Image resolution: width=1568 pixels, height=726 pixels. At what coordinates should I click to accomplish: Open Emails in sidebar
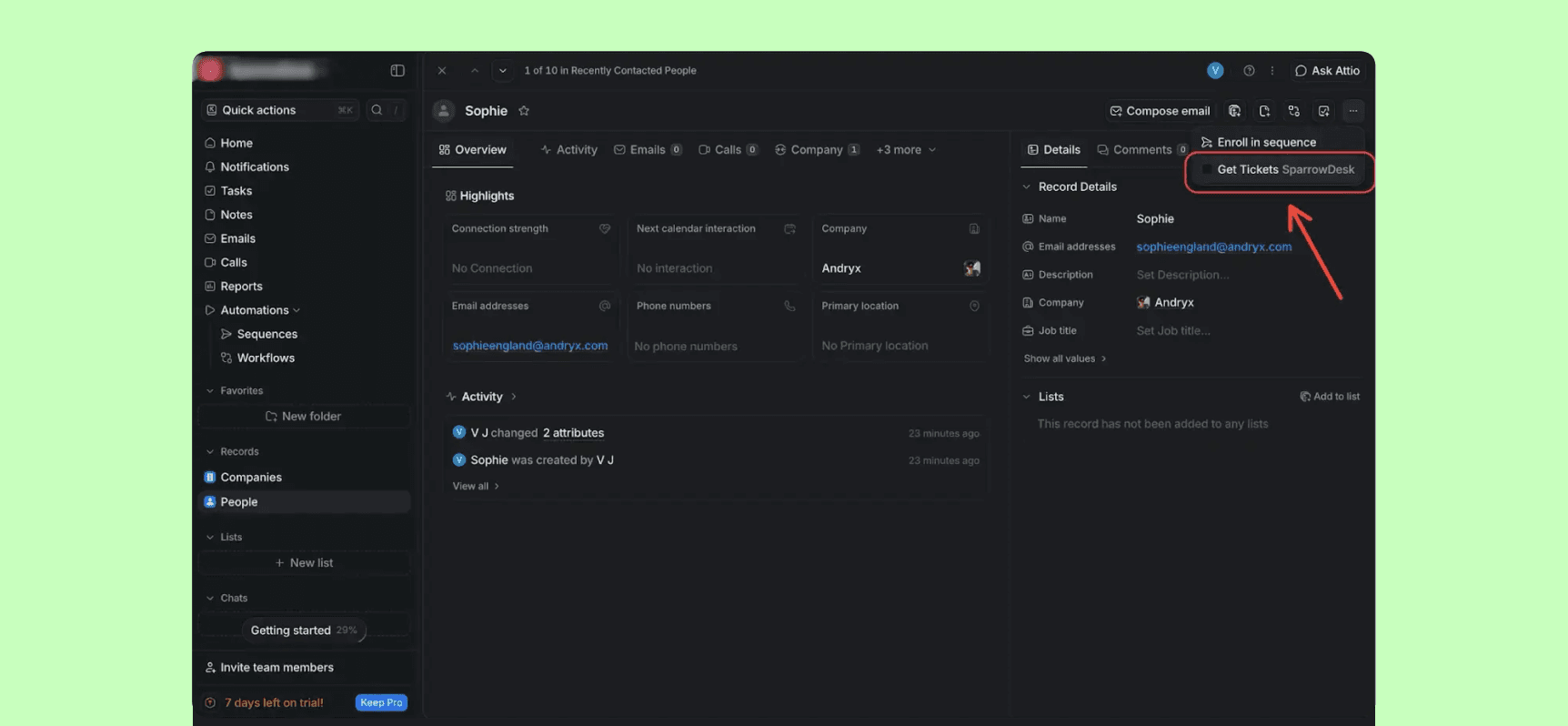(305, 238)
